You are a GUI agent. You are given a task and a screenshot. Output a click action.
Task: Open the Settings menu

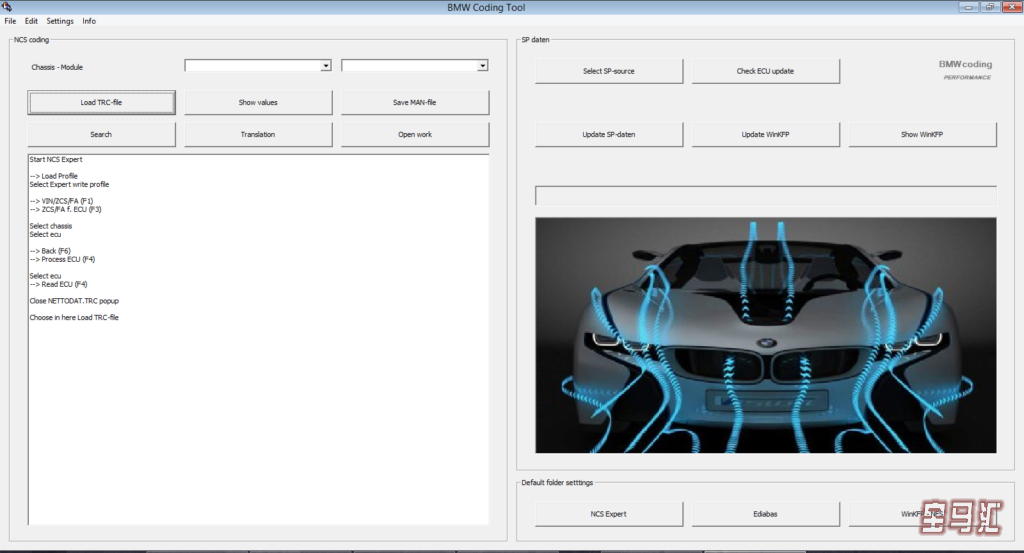[60, 21]
